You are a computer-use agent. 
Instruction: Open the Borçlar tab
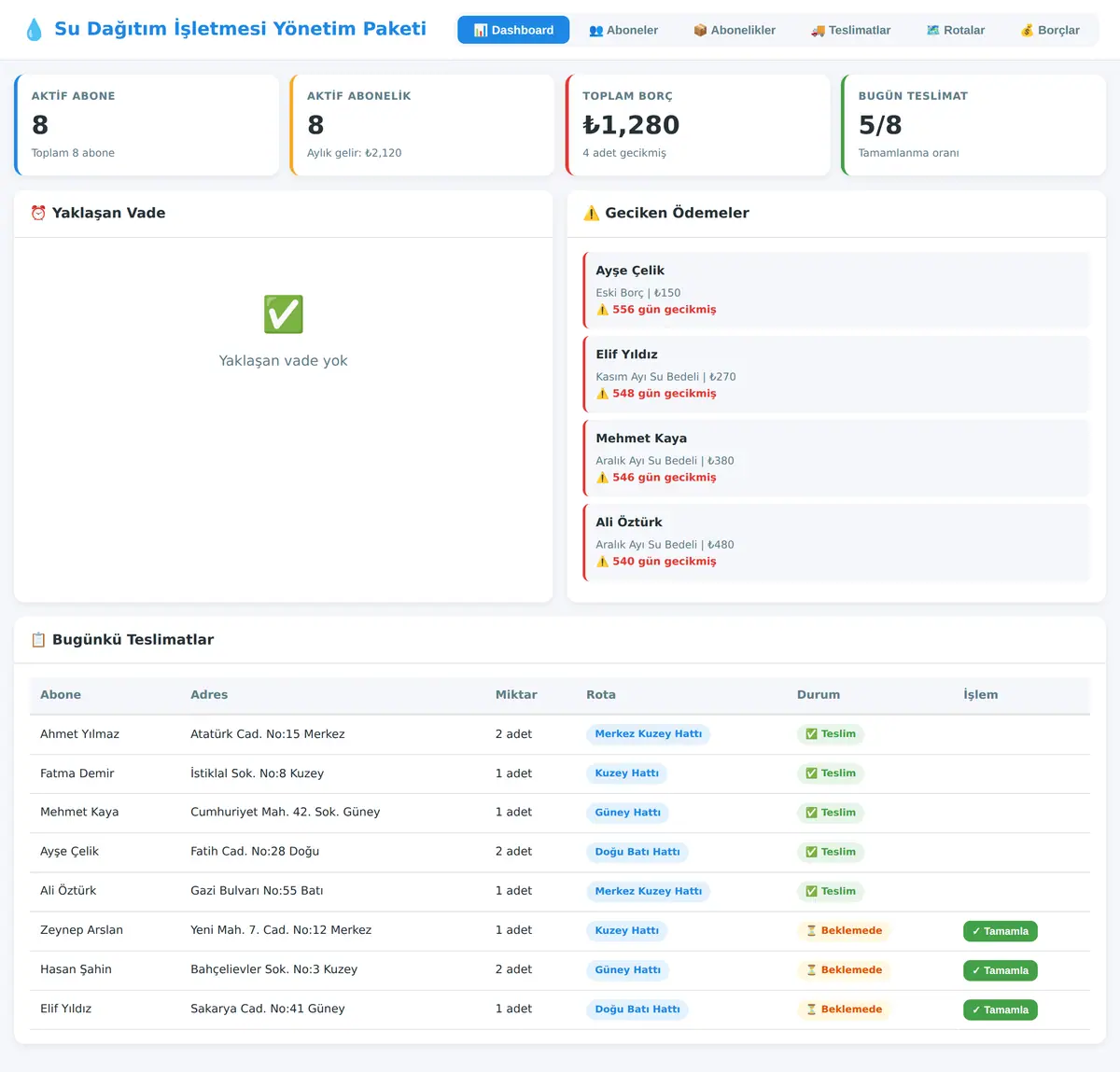click(x=1050, y=30)
